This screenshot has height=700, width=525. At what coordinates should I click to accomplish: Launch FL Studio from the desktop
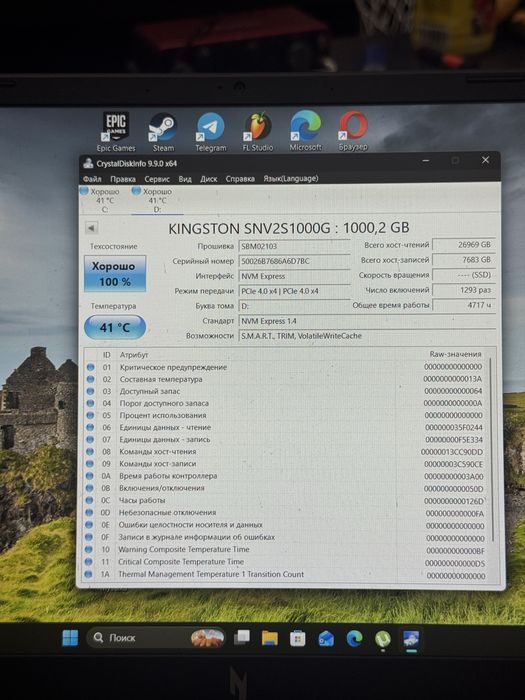coord(258,132)
